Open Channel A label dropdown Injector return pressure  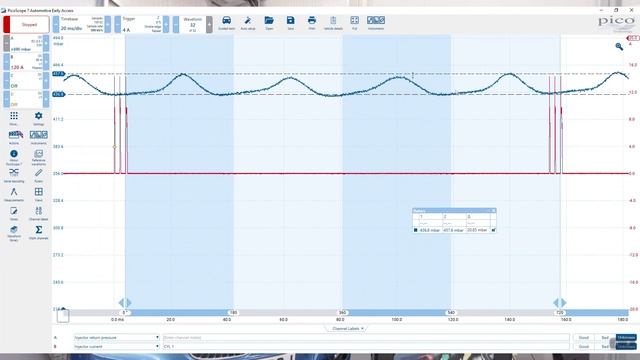(116, 338)
